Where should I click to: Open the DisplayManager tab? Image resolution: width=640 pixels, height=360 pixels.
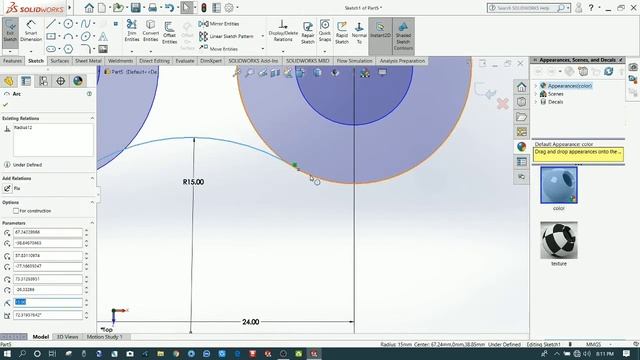point(78,81)
